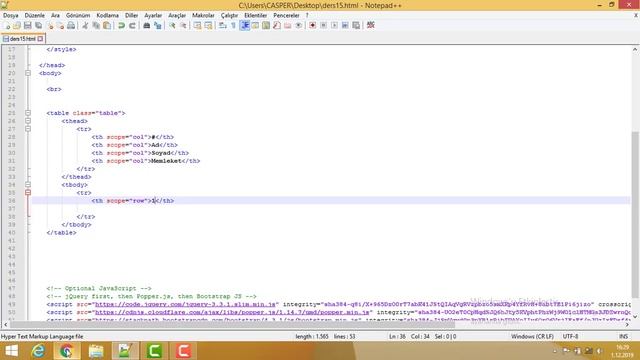
Task: Collapse the tr fold marker on line 27
Action: pos(28,129)
